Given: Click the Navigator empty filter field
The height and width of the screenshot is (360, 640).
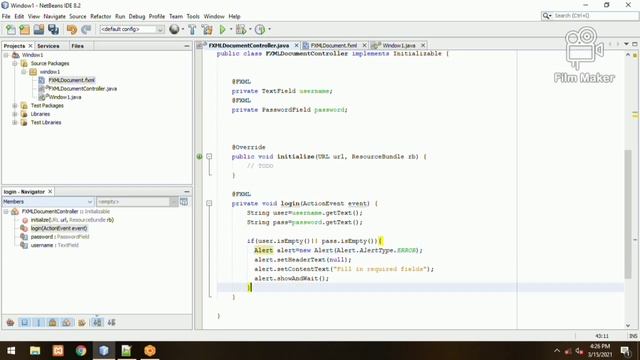Looking at the screenshot, I should pos(133,202).
